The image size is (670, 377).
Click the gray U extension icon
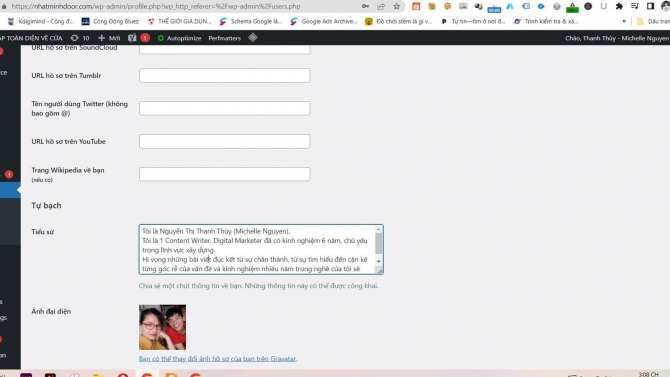603,6
